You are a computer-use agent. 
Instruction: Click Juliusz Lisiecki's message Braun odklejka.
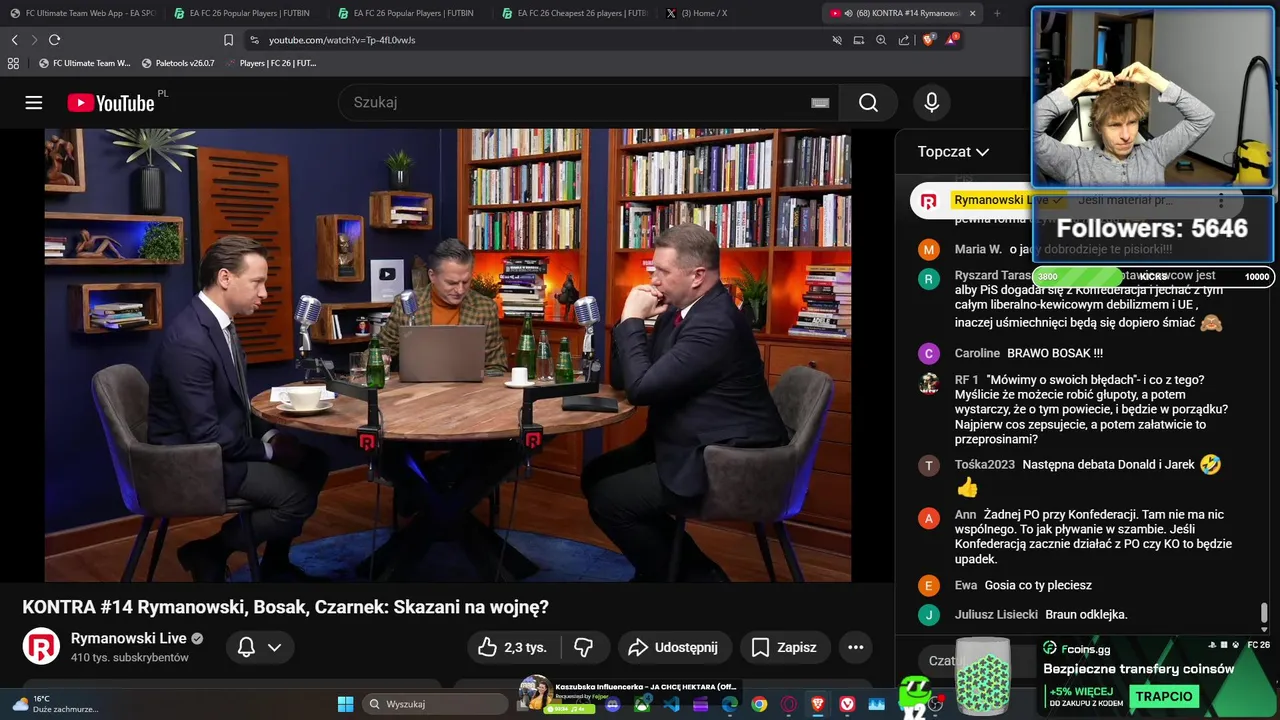[1085, 614]
